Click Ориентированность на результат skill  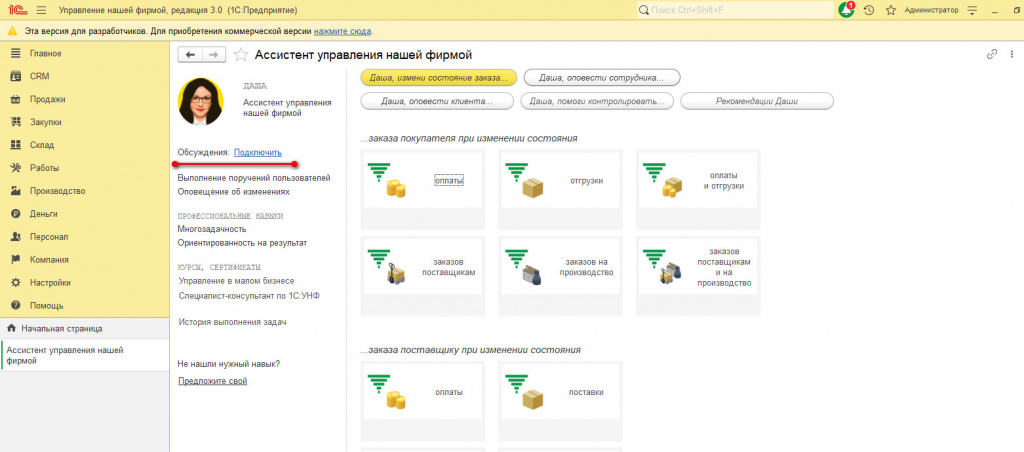242,243
